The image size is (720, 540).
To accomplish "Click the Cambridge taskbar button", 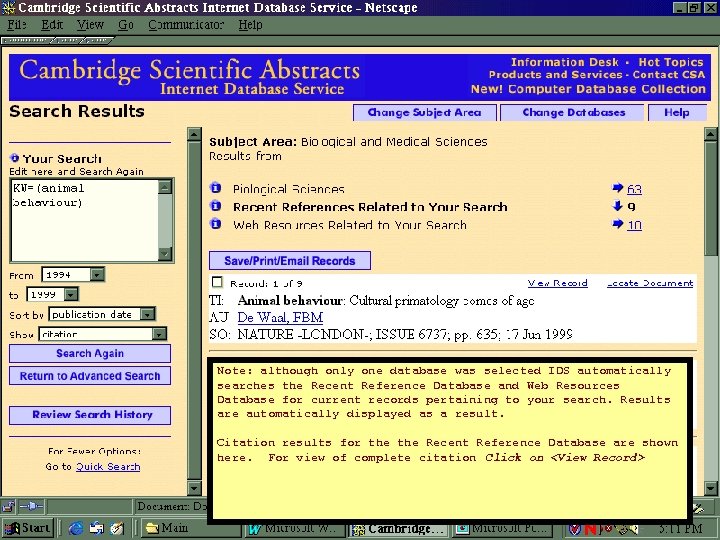I will 399,529.
